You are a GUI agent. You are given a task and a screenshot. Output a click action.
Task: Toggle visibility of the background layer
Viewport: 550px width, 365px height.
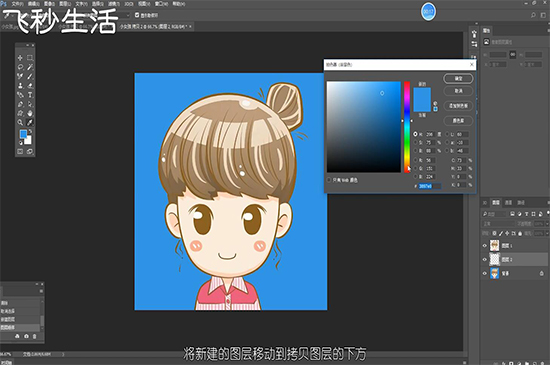[x=485, y=273]
